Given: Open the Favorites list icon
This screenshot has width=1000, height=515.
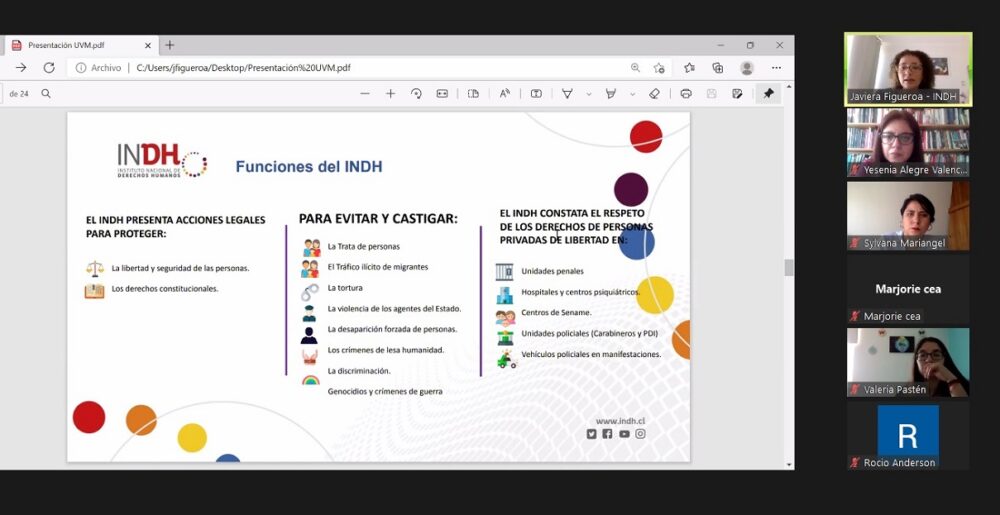Looking at the screenshot, I should [x=689, y=68].
